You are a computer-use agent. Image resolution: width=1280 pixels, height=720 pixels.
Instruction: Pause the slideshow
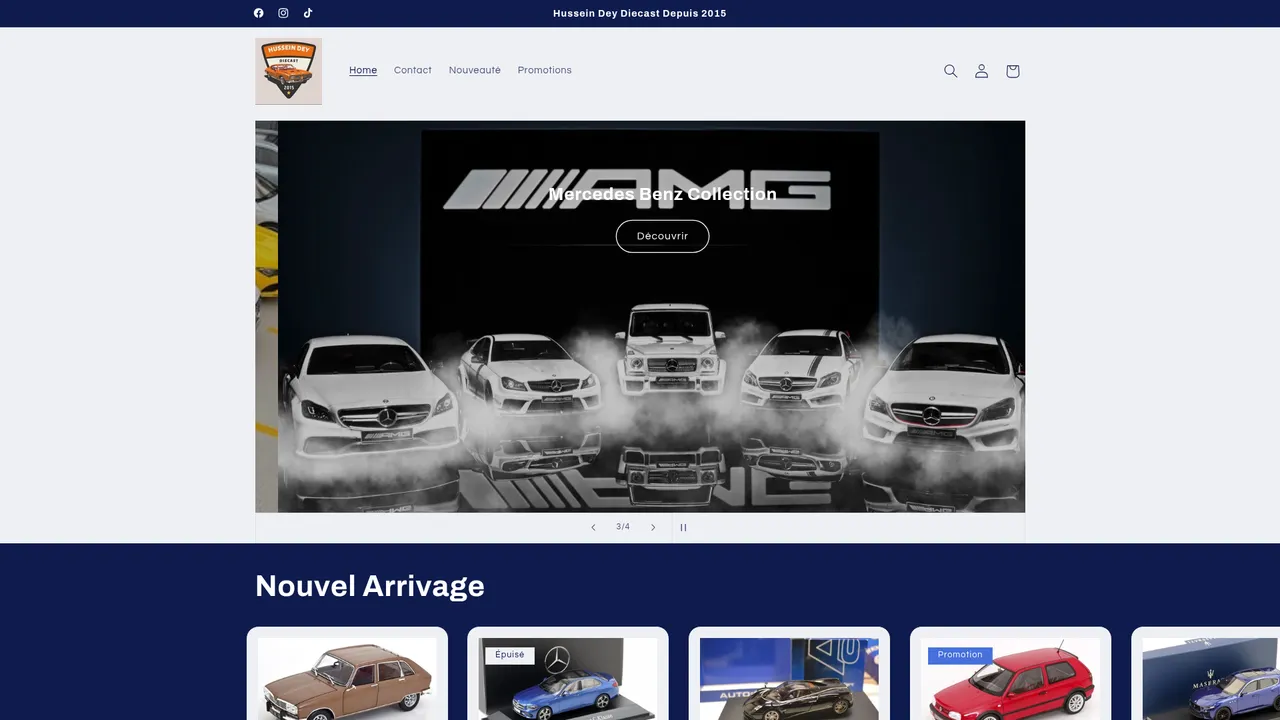click(x=684, y=527)
